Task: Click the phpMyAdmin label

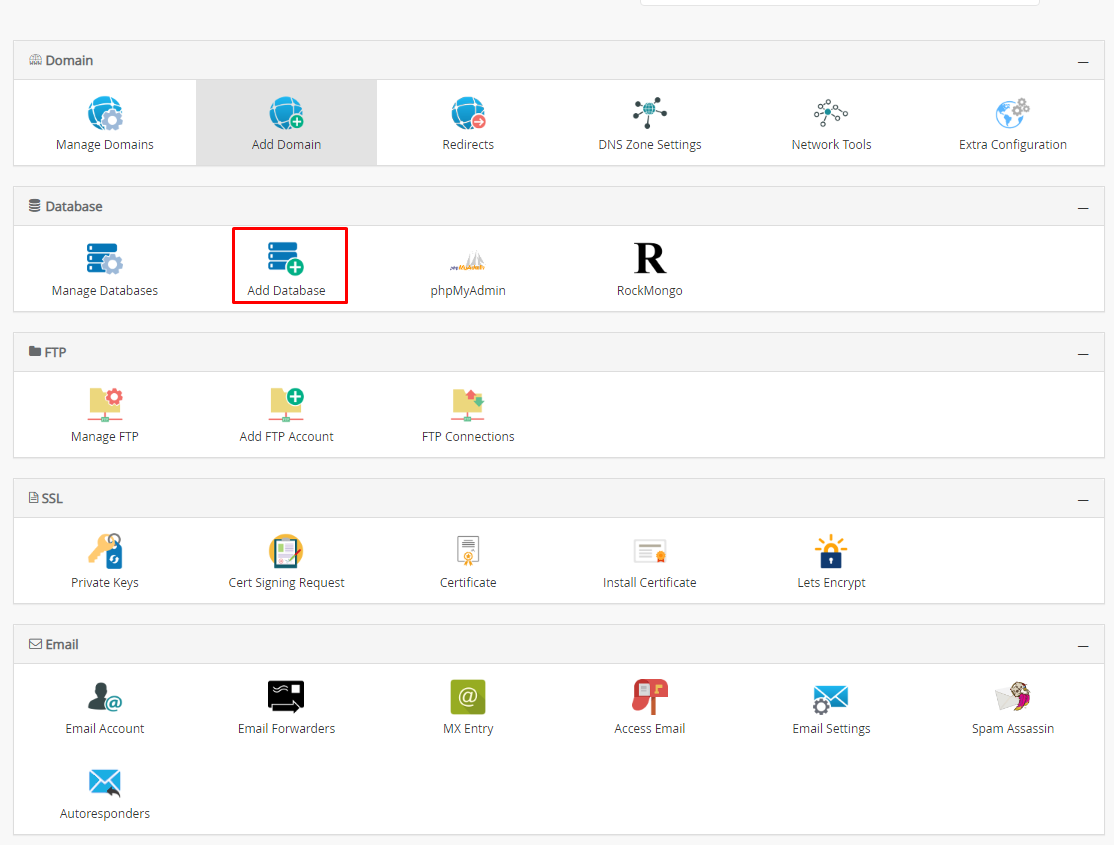Action: pyautogui.click(x=468, y=291)
